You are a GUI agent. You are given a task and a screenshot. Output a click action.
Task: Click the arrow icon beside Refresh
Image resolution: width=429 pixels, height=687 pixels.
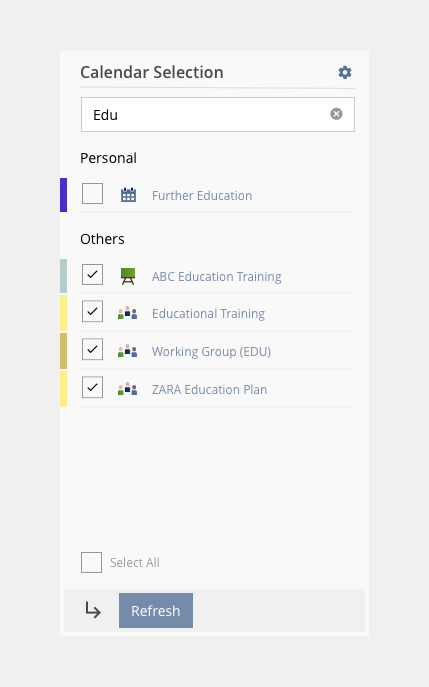(x=93, y=610)
